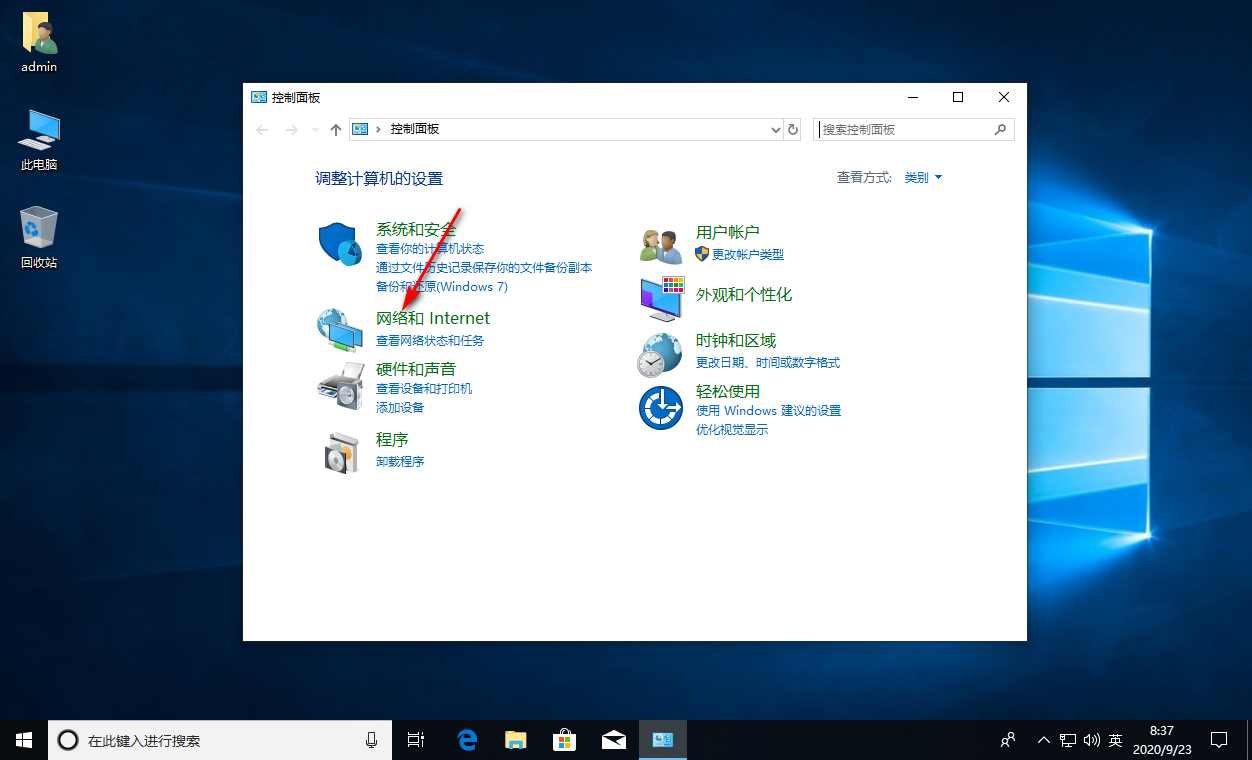Click the 添加设备 link

tap(400, 407)
